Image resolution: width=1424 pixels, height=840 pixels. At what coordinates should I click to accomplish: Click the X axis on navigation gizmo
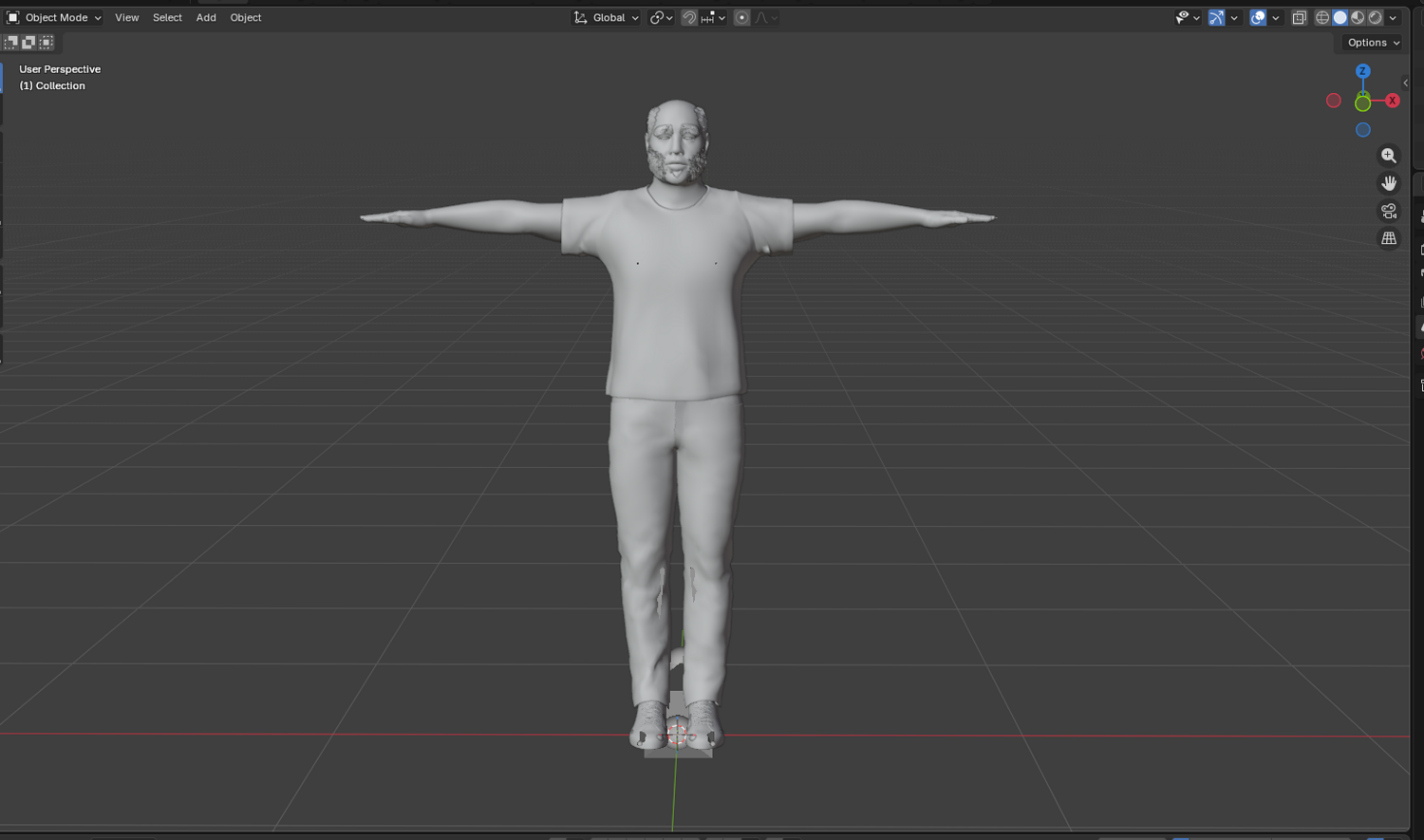(x=1393, y=101)
